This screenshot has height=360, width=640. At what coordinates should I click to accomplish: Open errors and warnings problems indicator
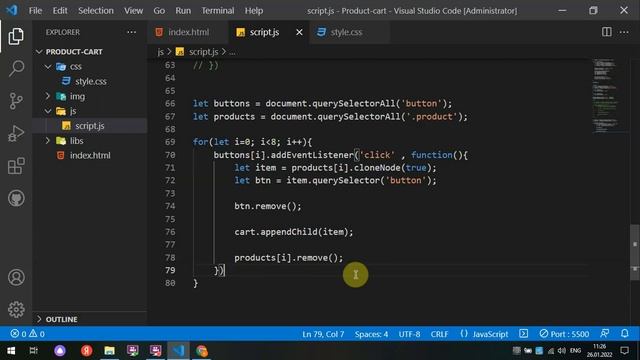pyautogui.click(x=28, y=334)
